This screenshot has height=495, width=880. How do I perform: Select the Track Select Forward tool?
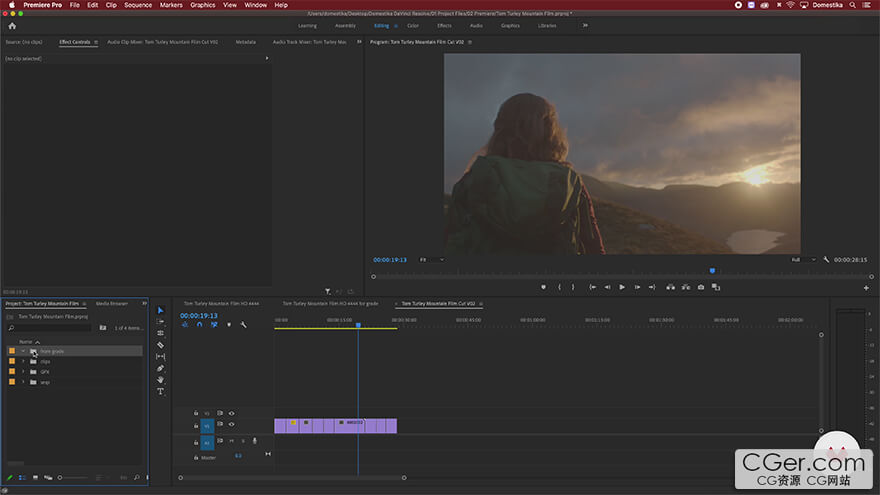point(160,321)
